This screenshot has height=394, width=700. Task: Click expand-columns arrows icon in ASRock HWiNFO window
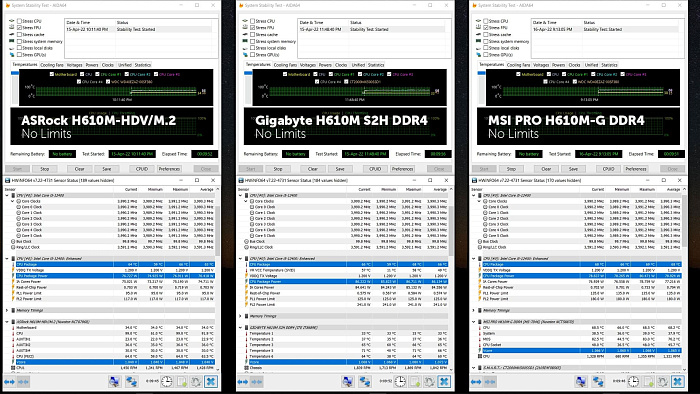coord(9,382)
